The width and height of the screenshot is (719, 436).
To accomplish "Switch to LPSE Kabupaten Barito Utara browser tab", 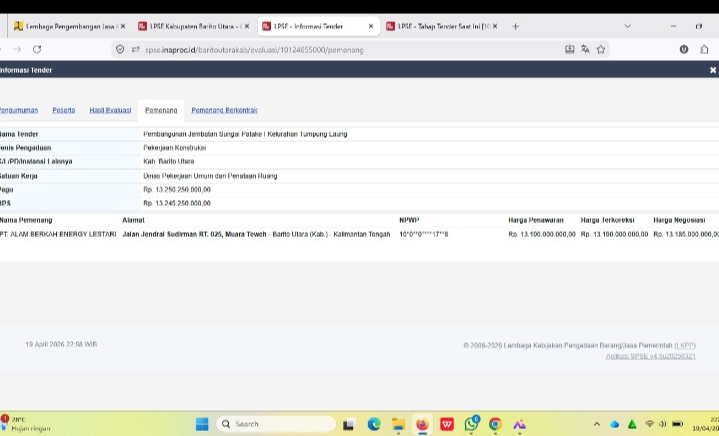I will [x=191, y=26].
